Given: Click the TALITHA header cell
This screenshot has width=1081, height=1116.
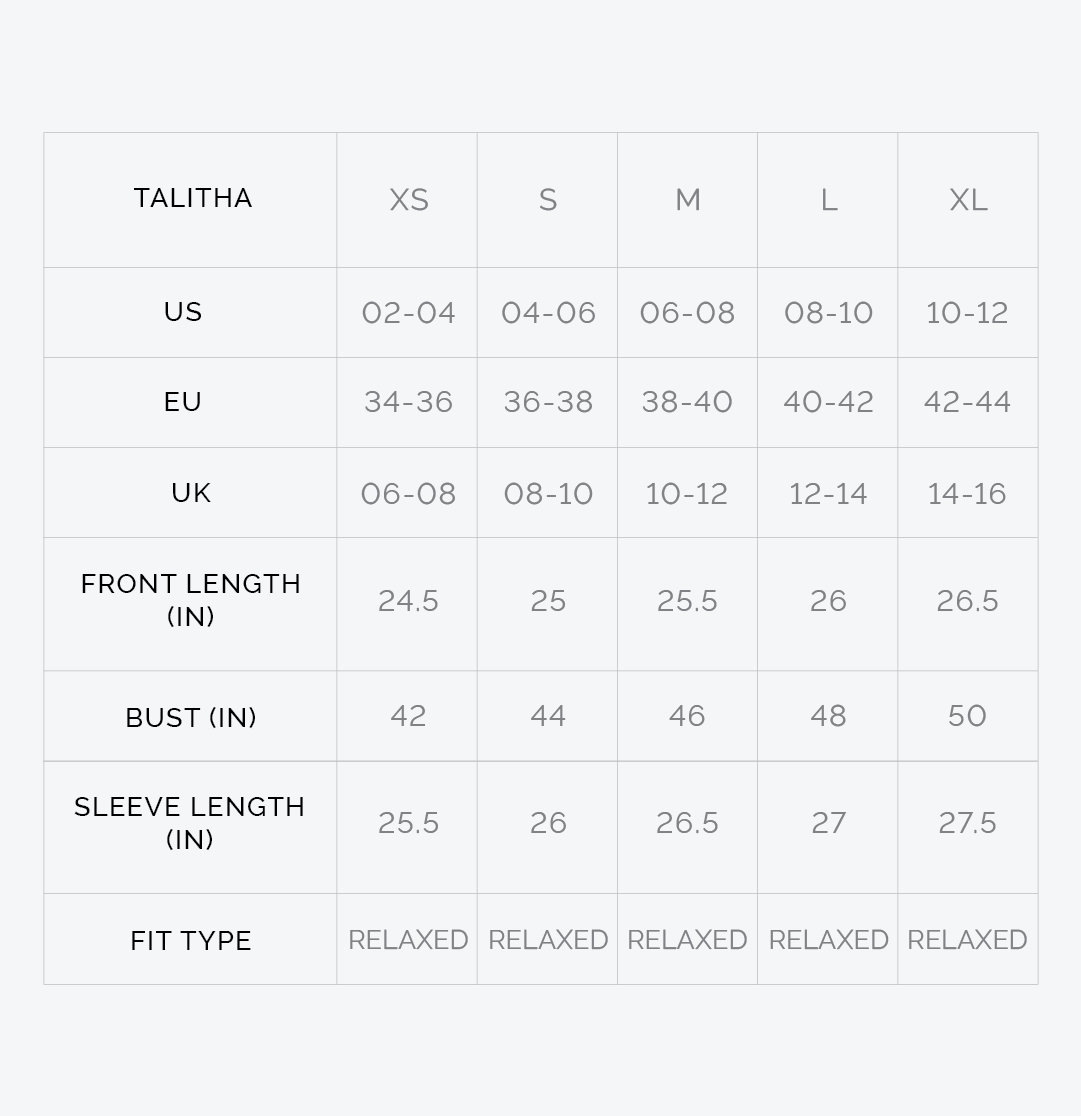Looking at the screenshot, I should pyautogui.click(x=192, y=198).
